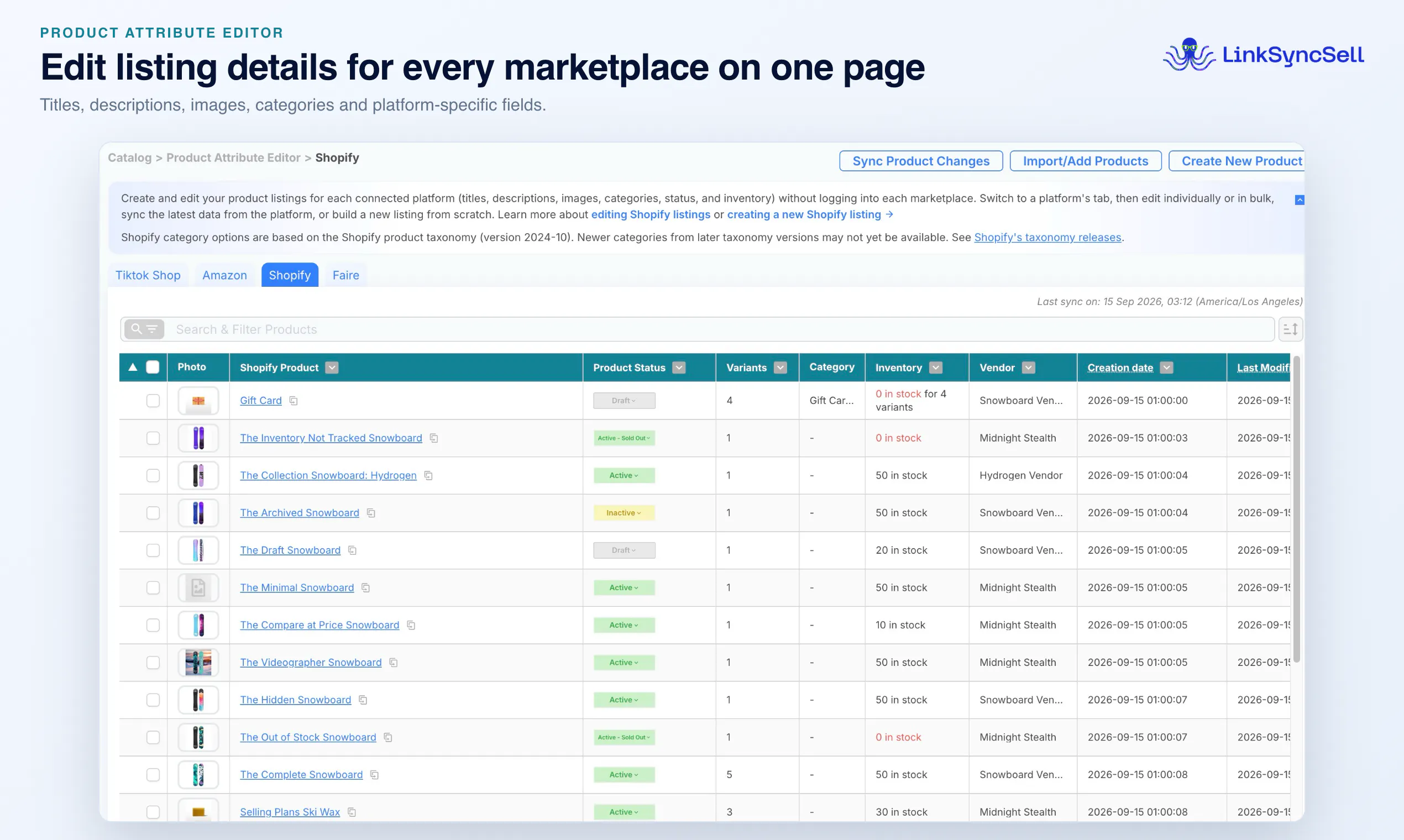Click copy icon beside The Collection Snowboard: Hydrogen
Image resolution: width=1404 pixels, height=840 pixels.
point(428,475)
